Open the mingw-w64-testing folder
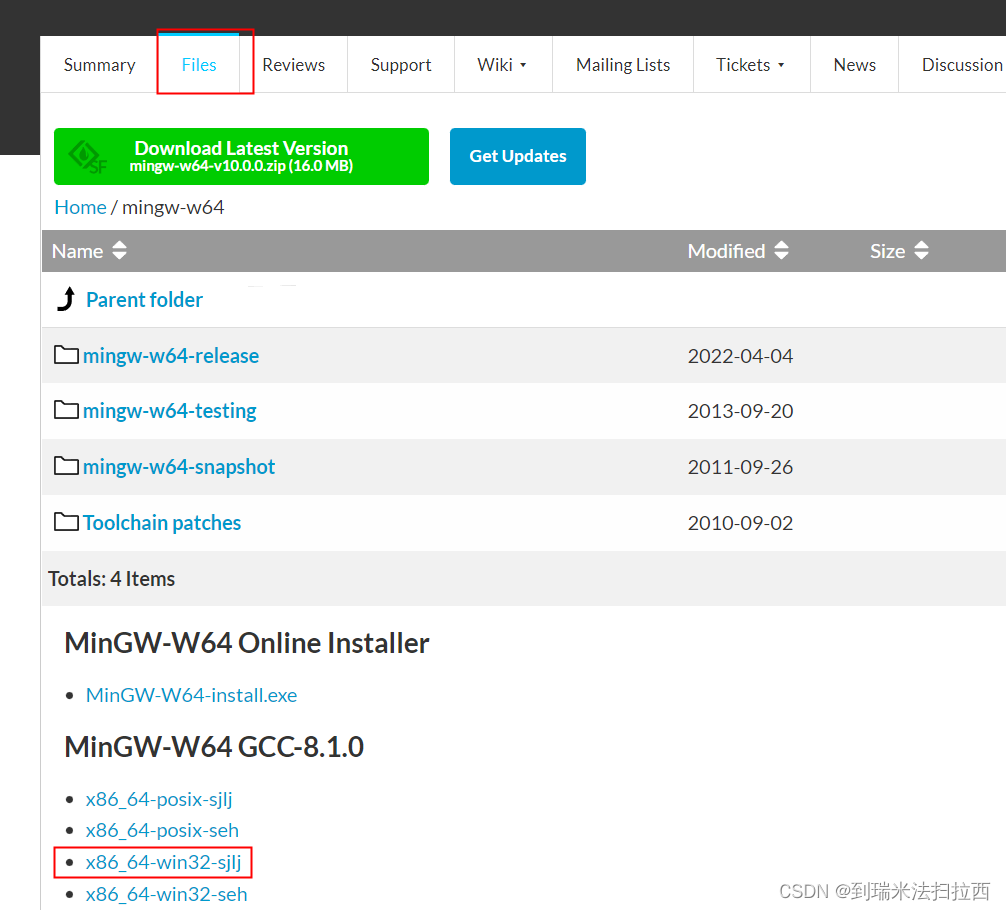Screen dimensions: 1006x910 pyautogui.click(x=169, y=411)
